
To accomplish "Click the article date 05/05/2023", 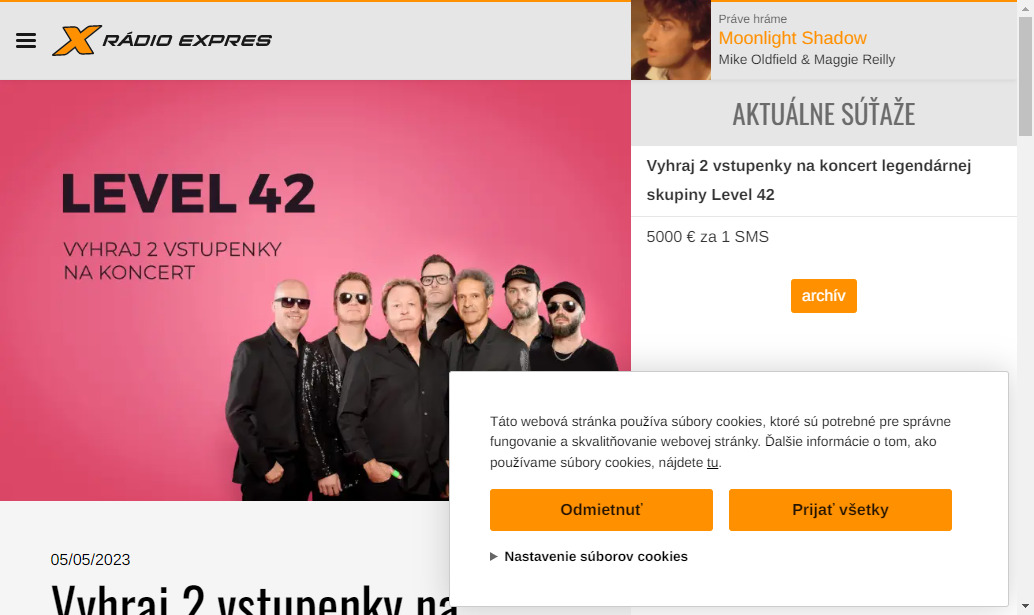I will [x=90, y=560].
